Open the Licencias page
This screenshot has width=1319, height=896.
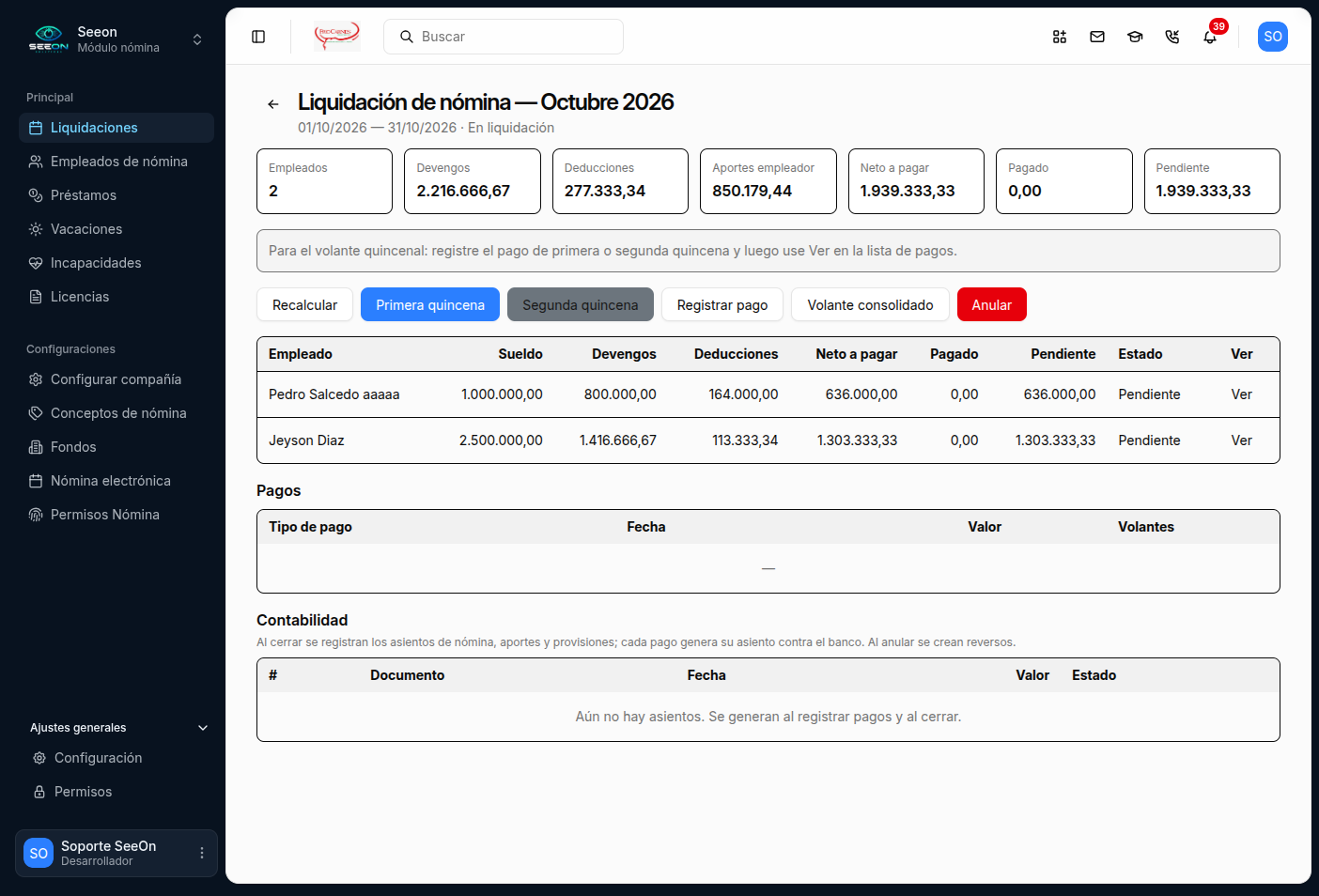click(x=116, y=297)
